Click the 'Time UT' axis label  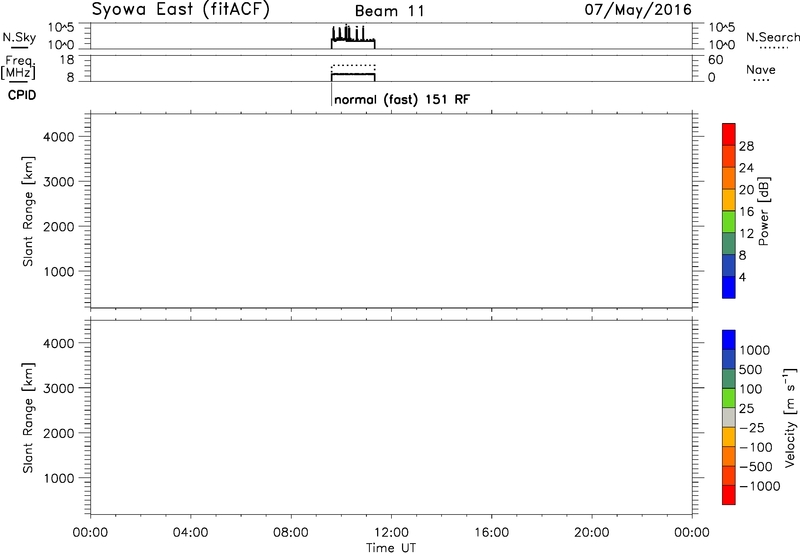pos(391,548)
